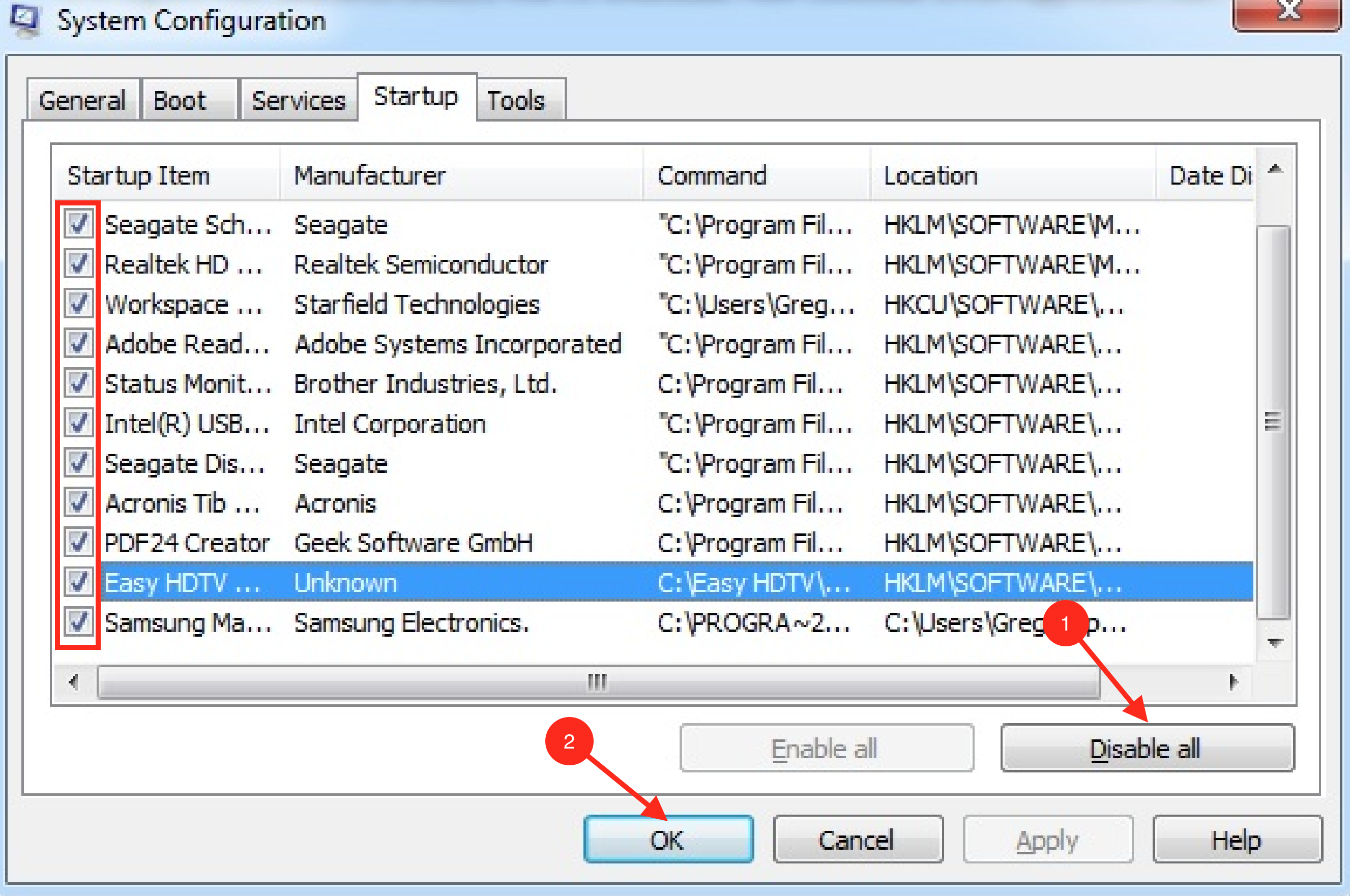Click the Cancel button

tap(857, 840)
